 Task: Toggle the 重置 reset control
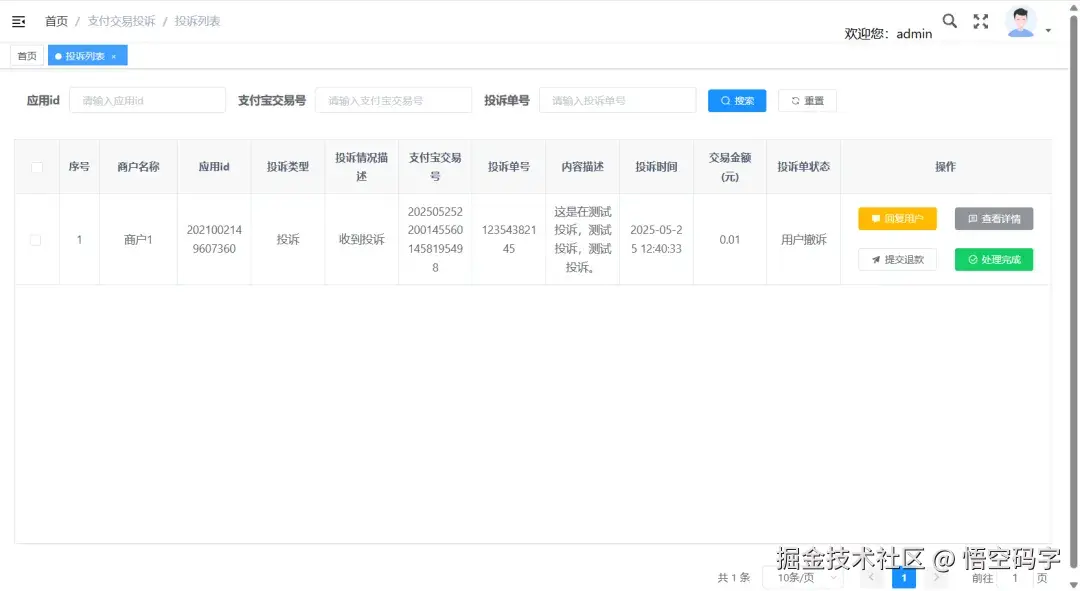click(x=807, y=100)
